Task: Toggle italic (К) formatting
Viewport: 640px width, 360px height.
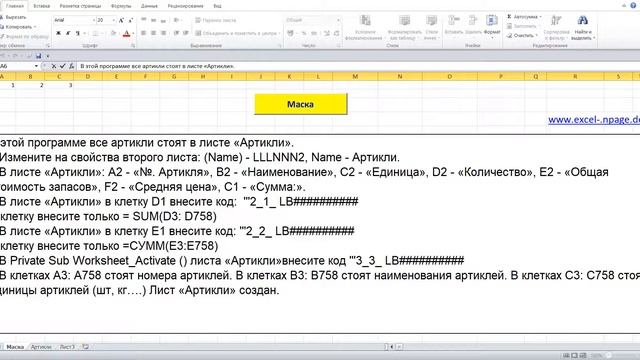Action: click(x=68, y=33)
